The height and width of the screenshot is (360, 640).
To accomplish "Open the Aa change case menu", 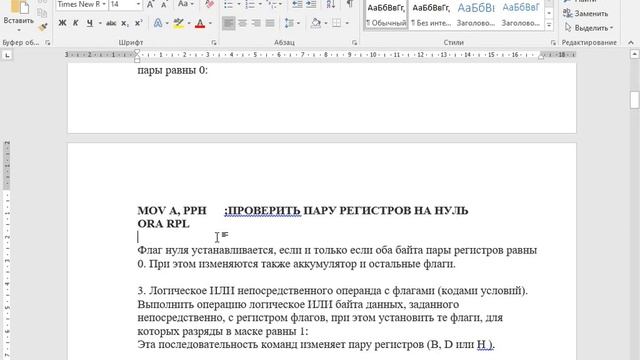I will pos(186,4).
